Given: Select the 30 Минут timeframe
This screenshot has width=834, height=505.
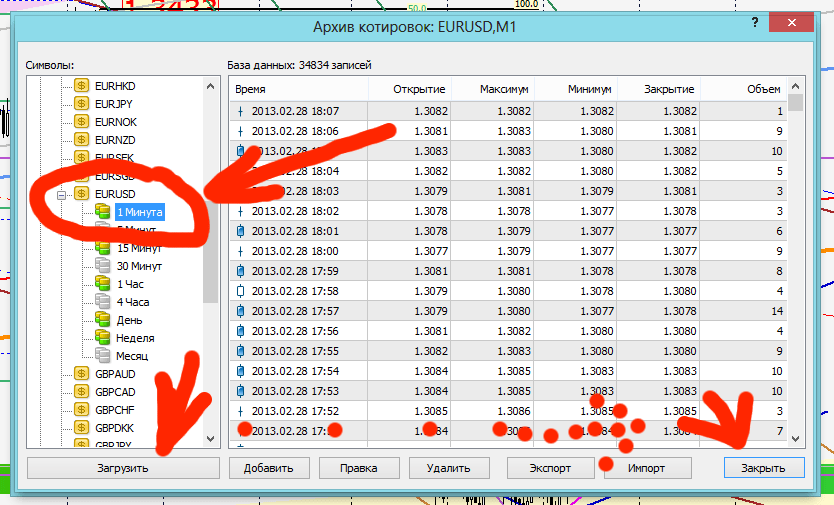Looking at the screenshot, I should (x=139, y=266).
